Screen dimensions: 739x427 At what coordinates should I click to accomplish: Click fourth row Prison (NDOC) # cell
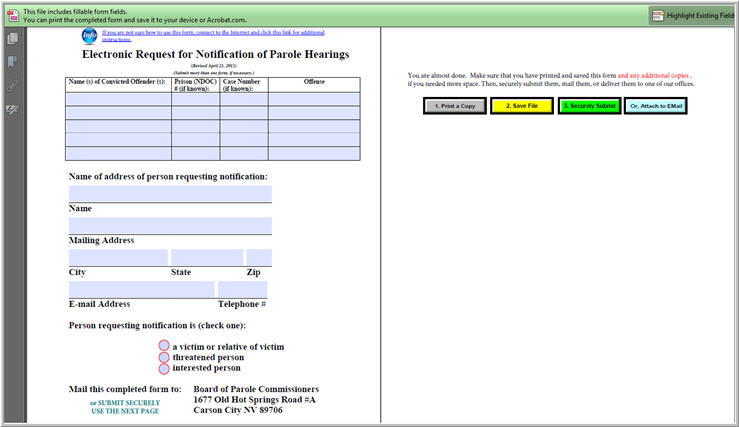tap(196, 140)
